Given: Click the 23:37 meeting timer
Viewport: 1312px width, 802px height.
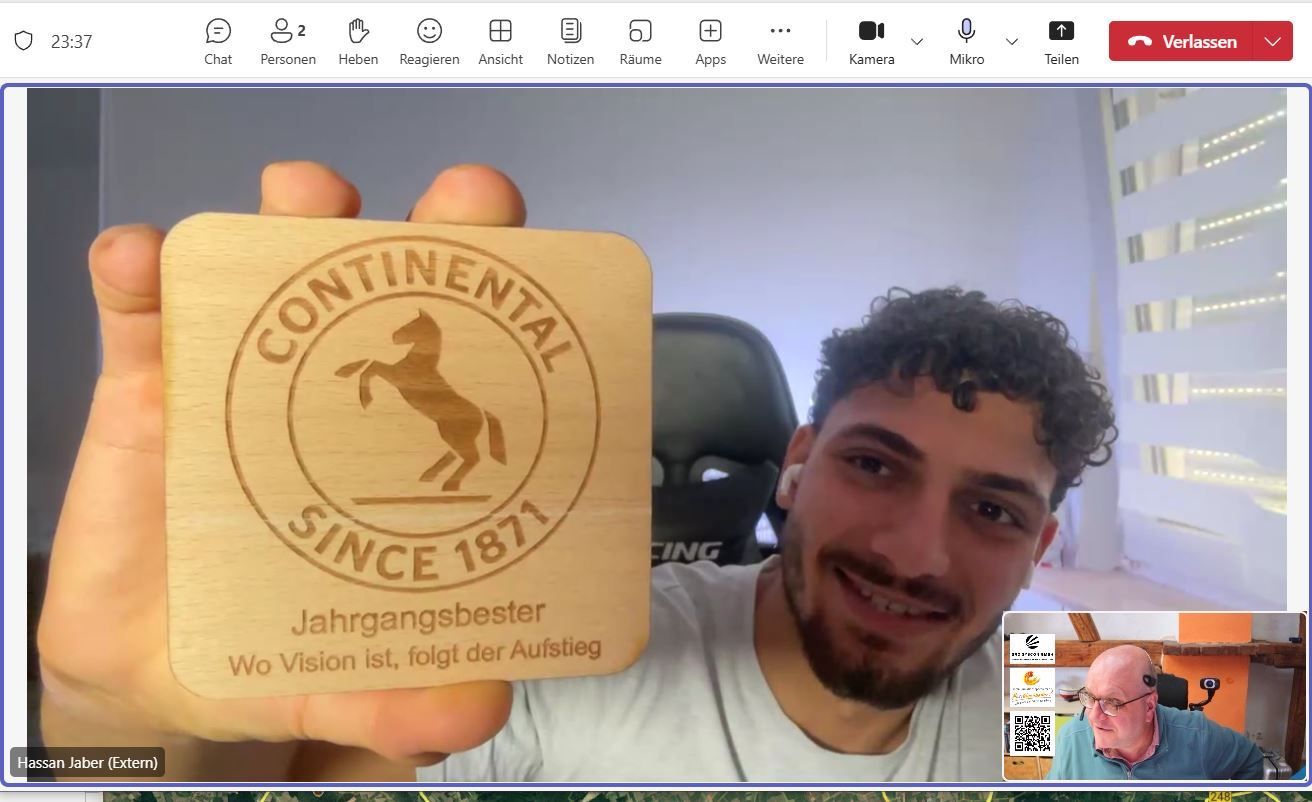Looking at the screenshot, I should pyautogui.click(x=72, y=42).
